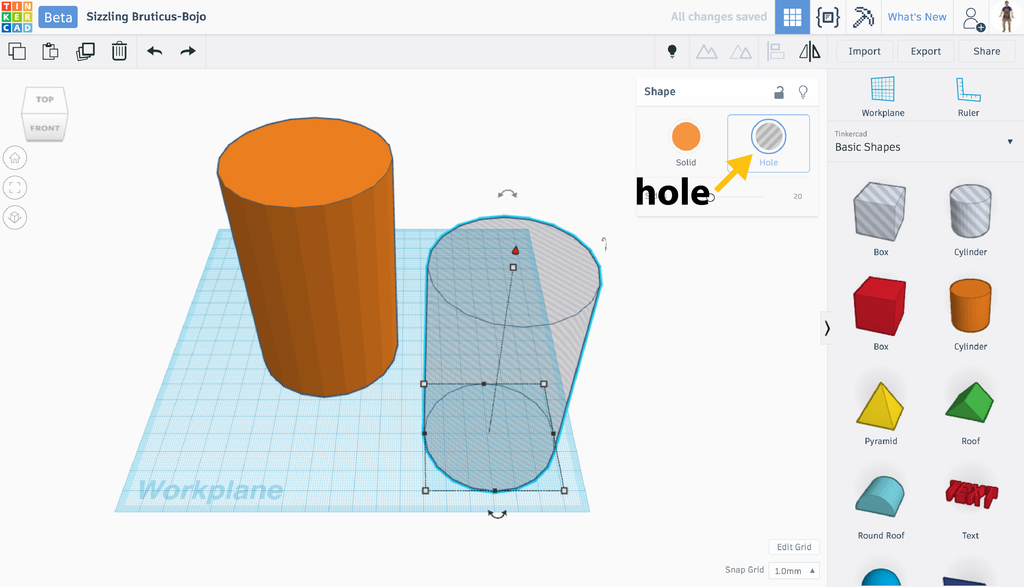Open the Basic Shapes category dropdown
Image resolution: width=1024 pixels, height=587 pixels.
tap(923, 141)
